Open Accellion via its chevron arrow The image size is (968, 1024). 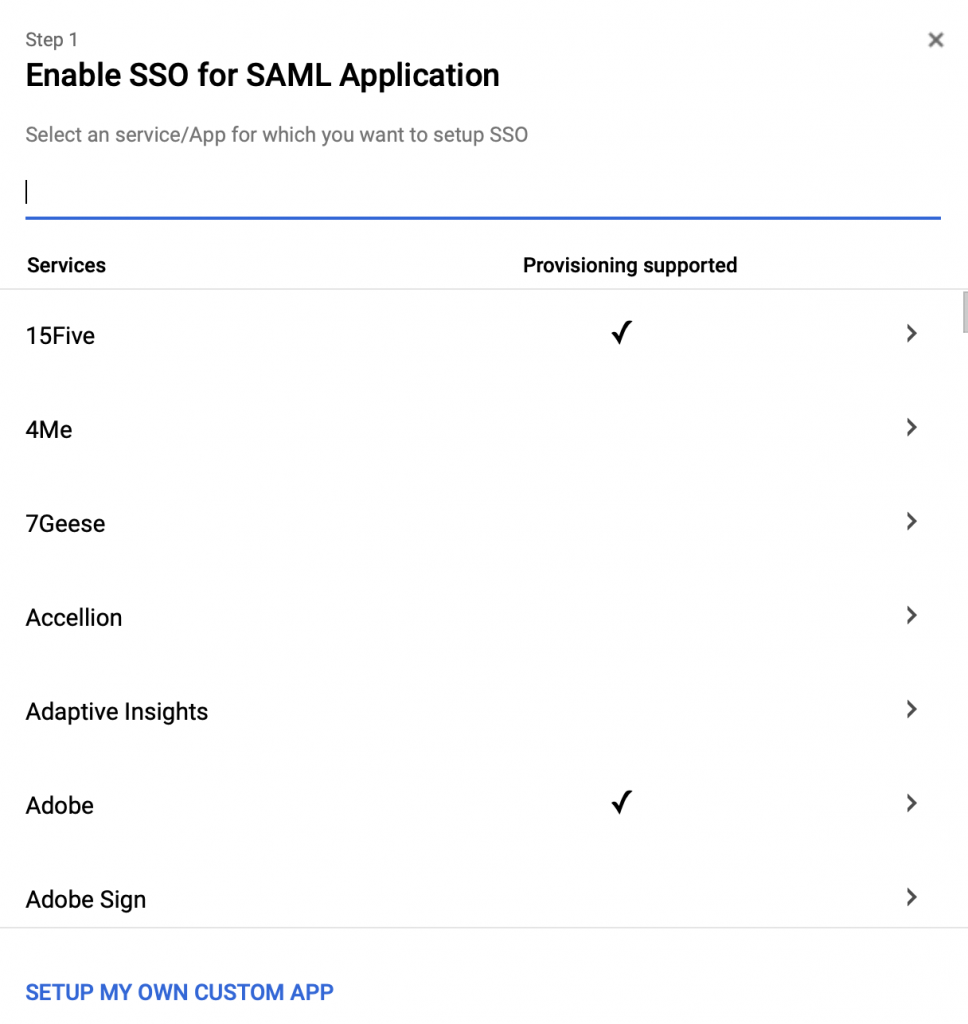[911, 615]
